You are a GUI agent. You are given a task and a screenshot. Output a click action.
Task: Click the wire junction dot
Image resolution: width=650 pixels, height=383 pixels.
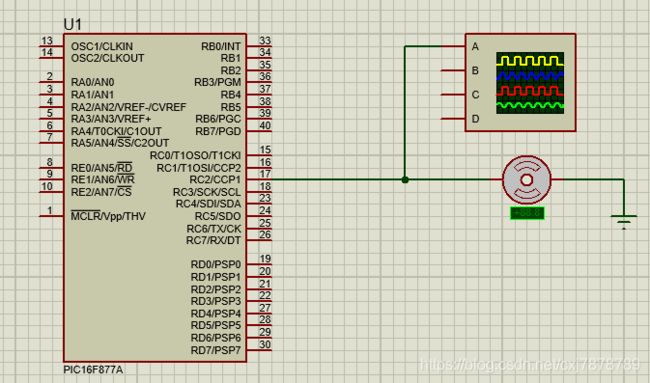click(x=405, y=180)
